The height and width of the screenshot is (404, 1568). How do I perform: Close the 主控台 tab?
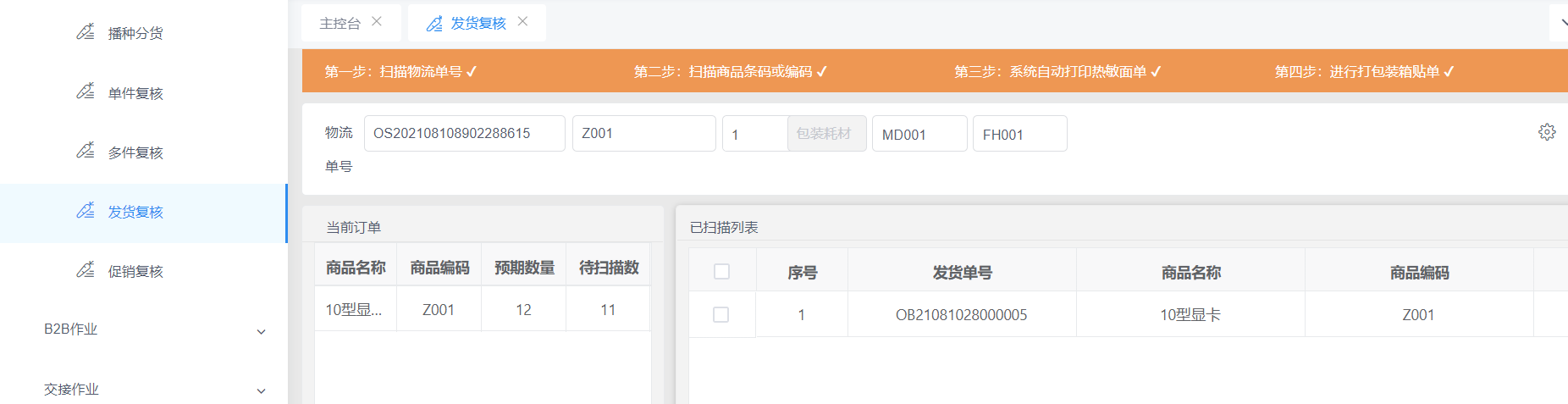pos(377,22)
